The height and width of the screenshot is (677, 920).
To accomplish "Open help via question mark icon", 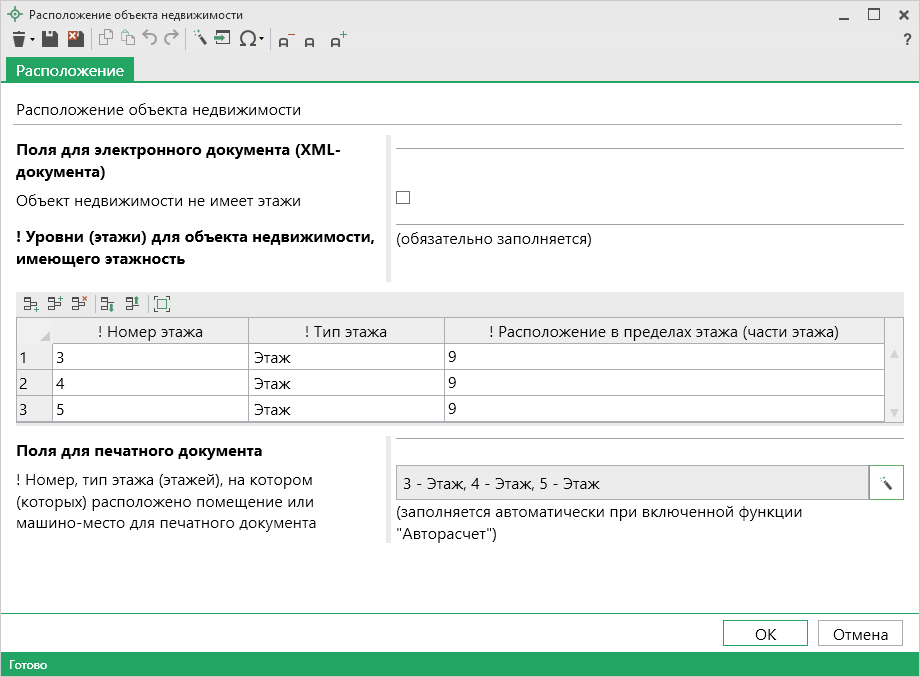I will point(906,39).
